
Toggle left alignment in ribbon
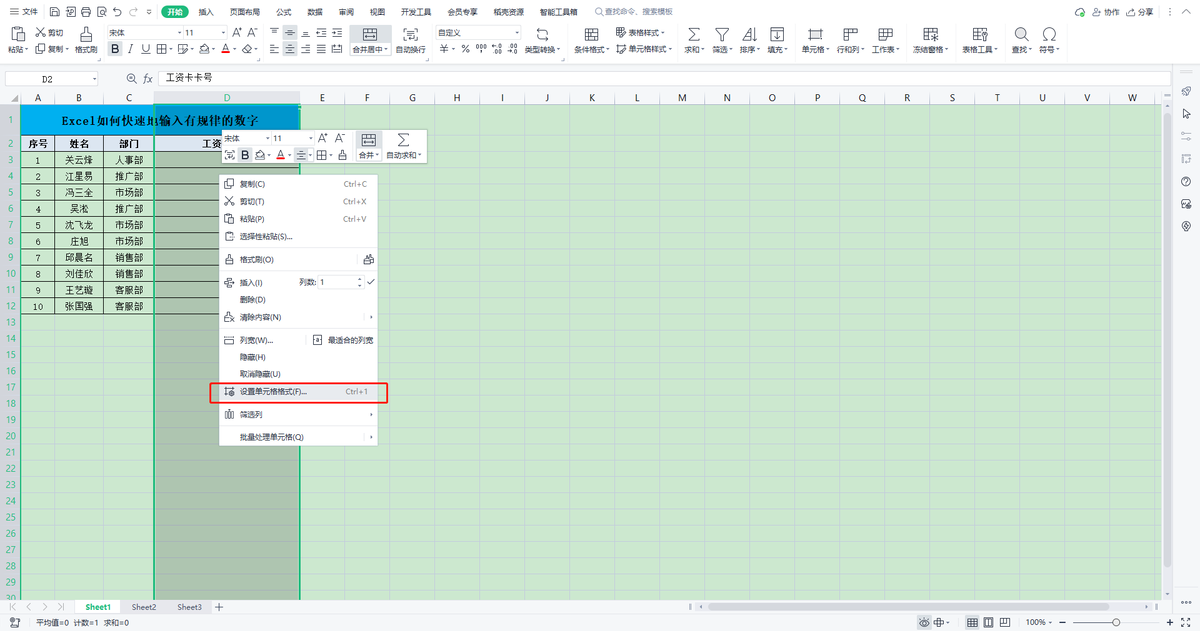point(274,49)
